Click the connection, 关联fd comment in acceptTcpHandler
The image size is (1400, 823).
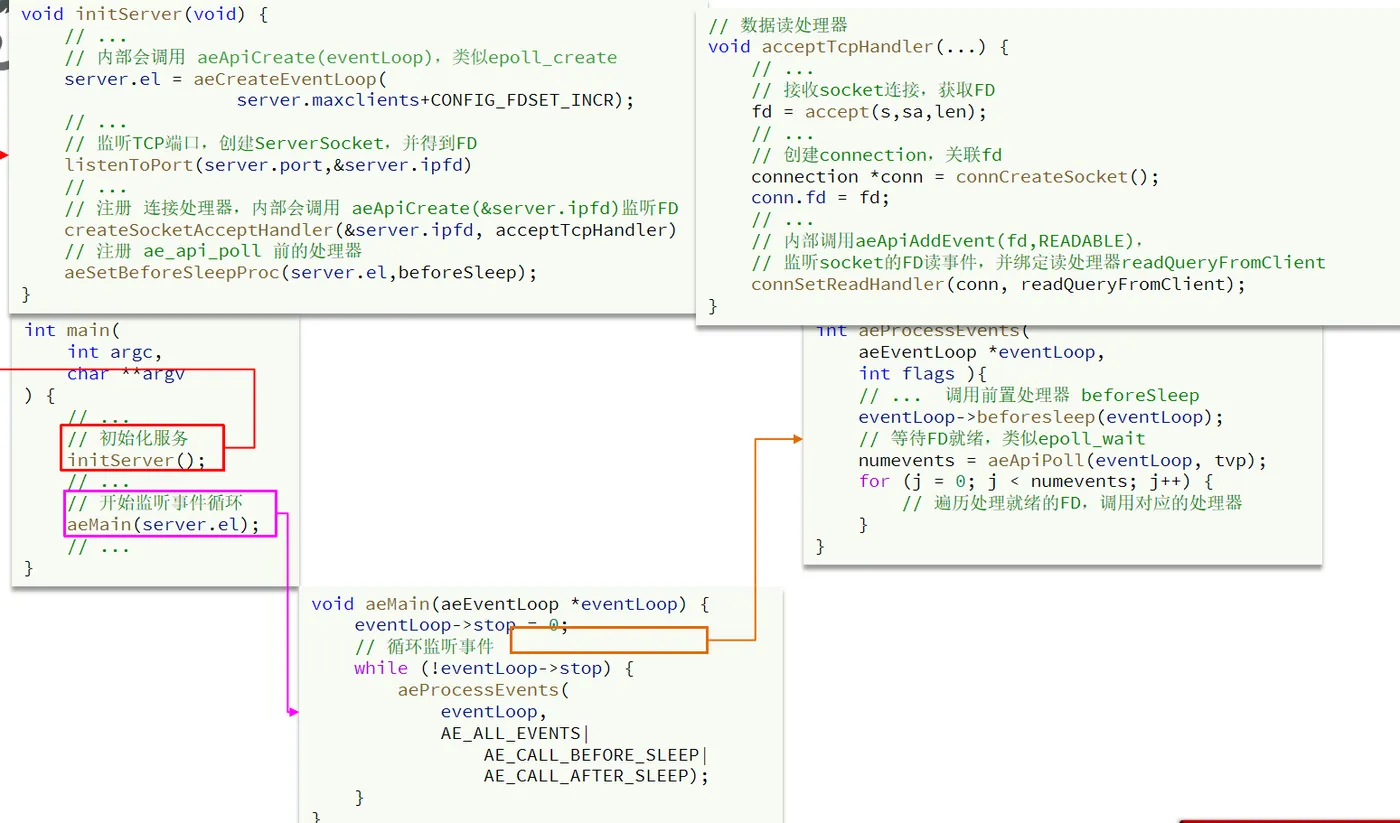[x=876, y=155]
